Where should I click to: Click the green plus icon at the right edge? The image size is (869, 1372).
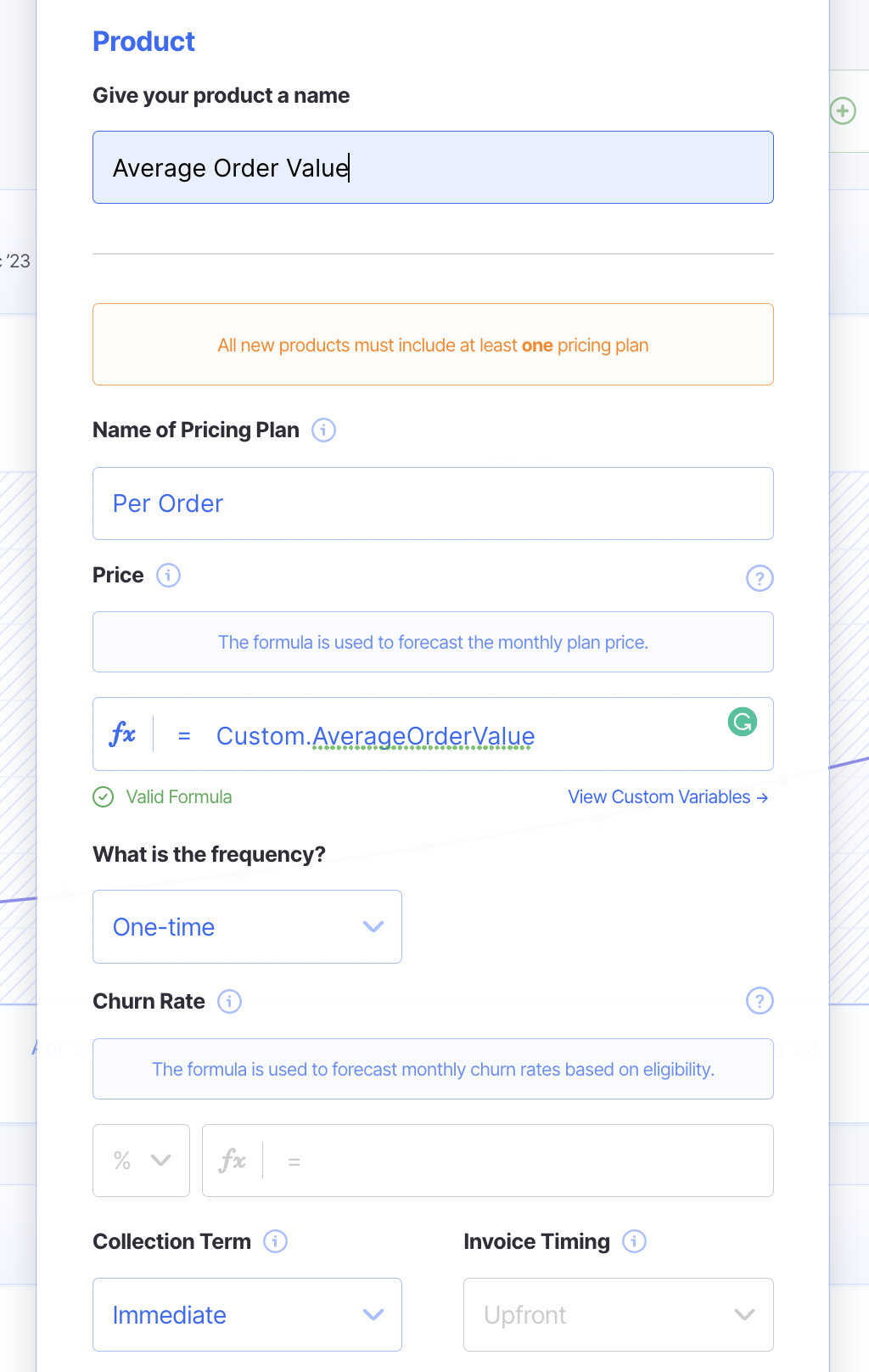coord(843,111)
